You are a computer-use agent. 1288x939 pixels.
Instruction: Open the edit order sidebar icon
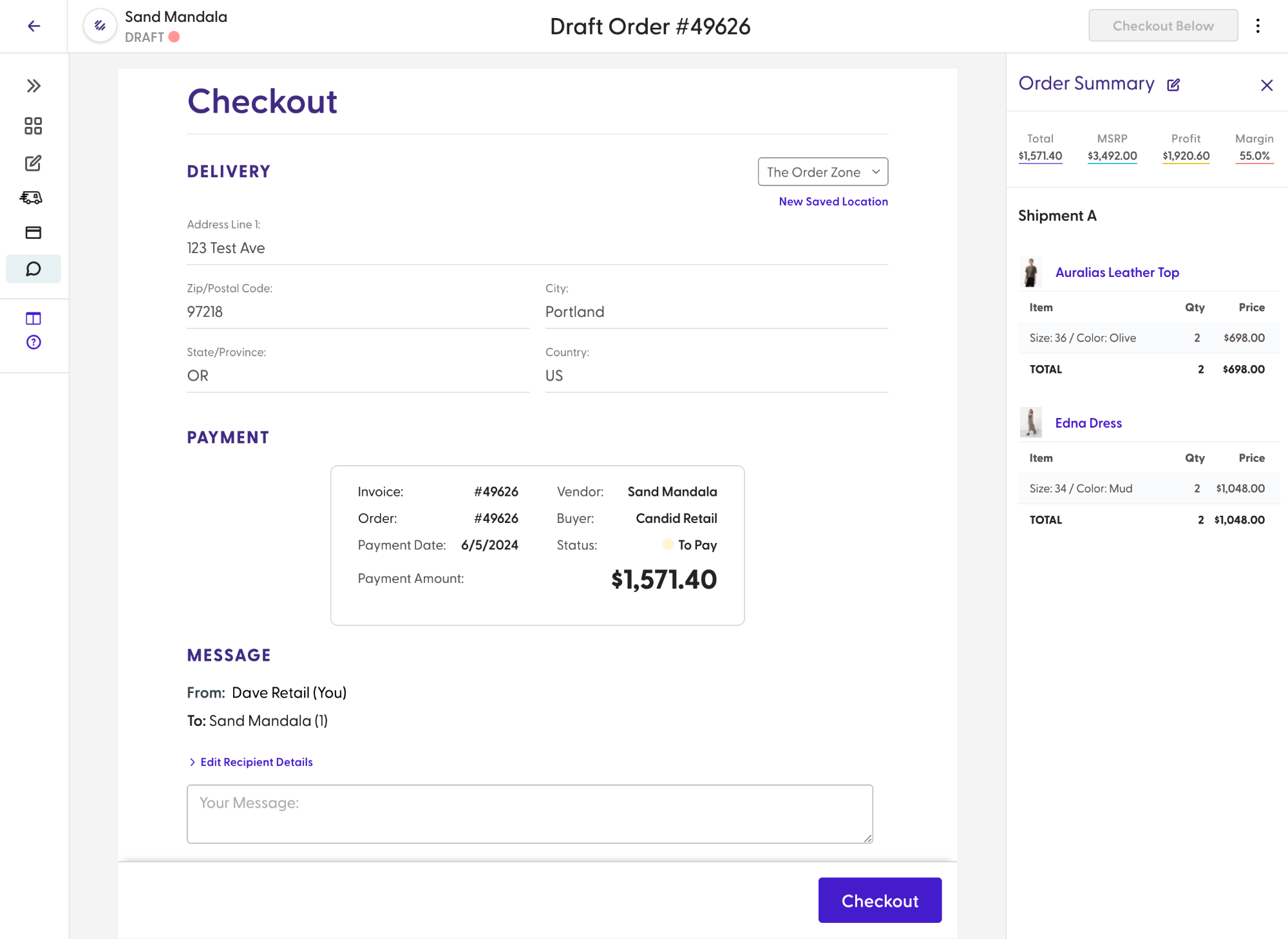click(x=33, y=163)
